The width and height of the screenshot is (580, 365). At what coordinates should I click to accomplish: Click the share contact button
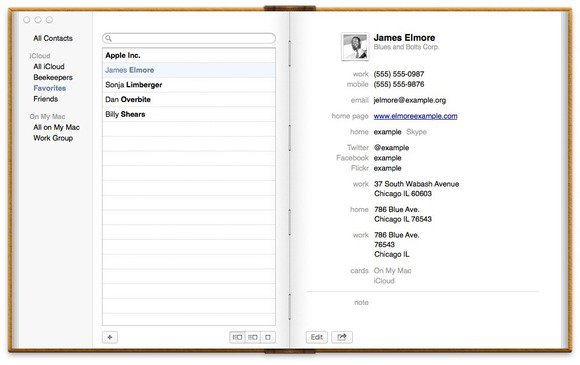(342, 337)
